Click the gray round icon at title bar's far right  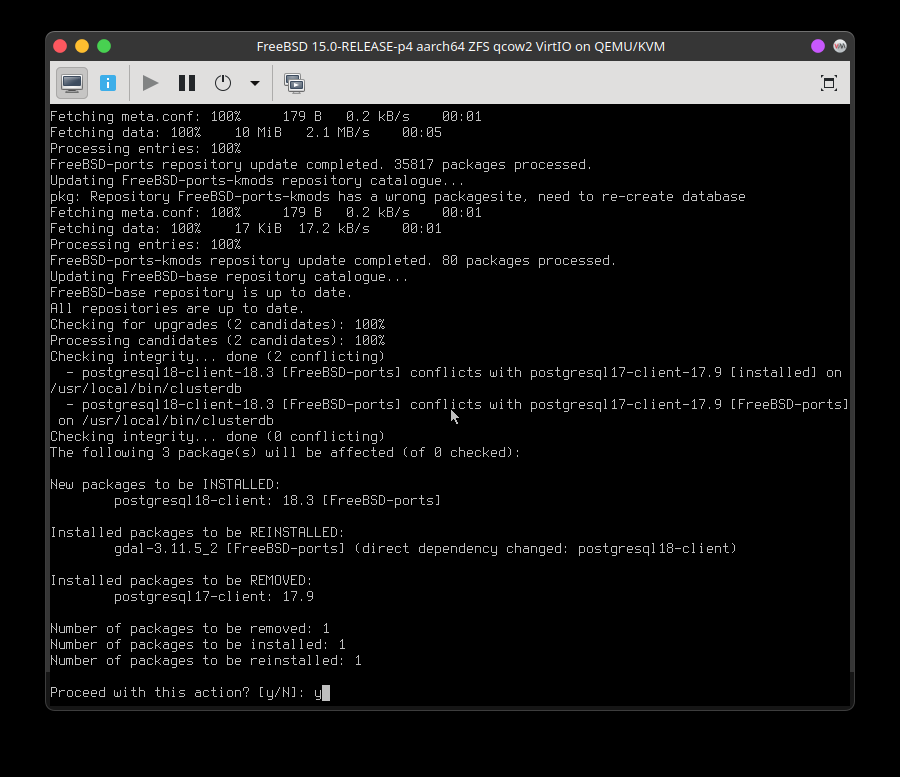pos(840,46)
